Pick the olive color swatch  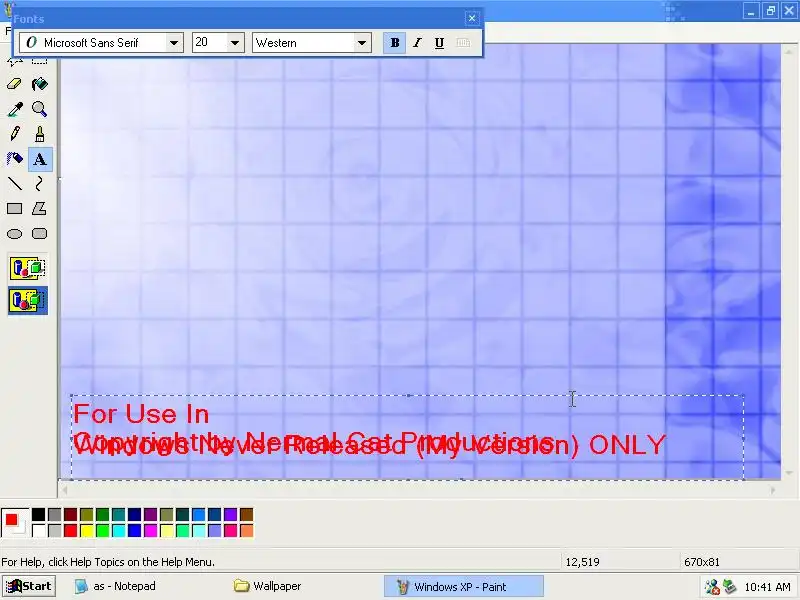(86, 514)
